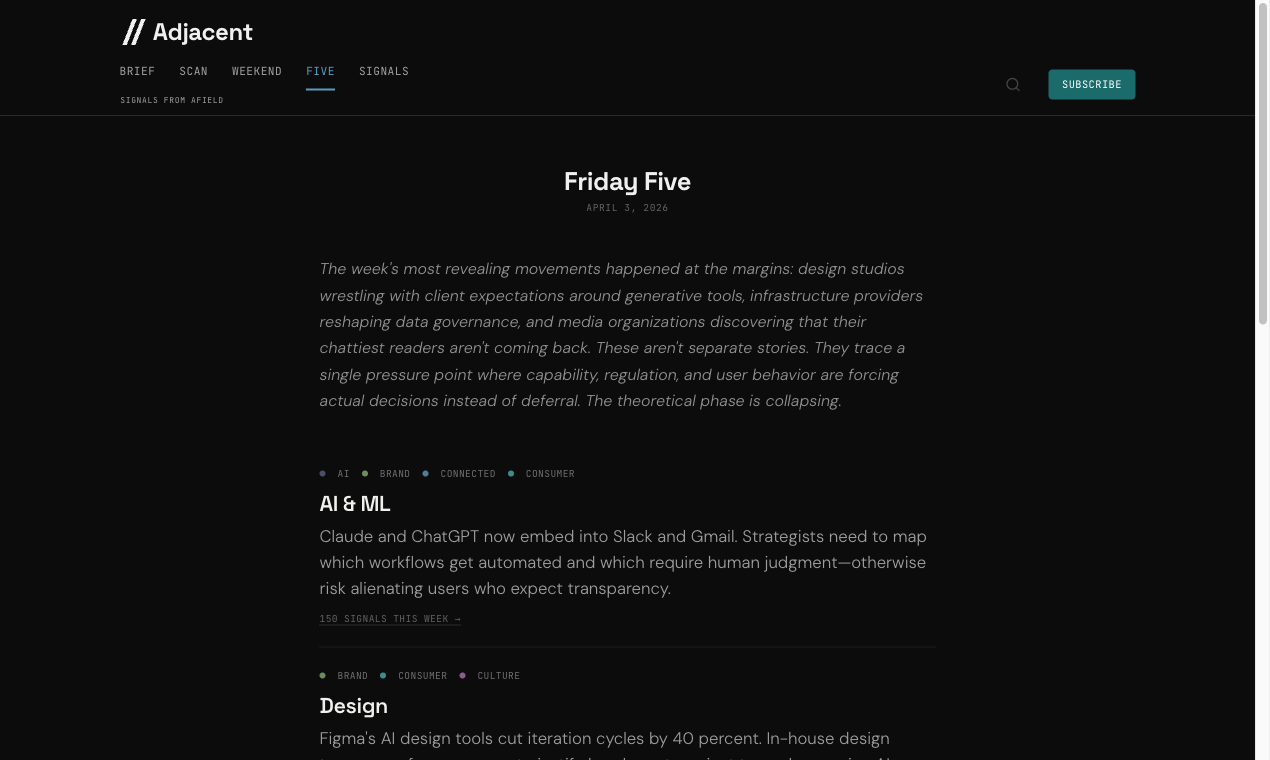The height and width of the screenshot is (760, 1270).
Task: Click the vertical page scrollbar thumb
Action: coord(1263,162)
